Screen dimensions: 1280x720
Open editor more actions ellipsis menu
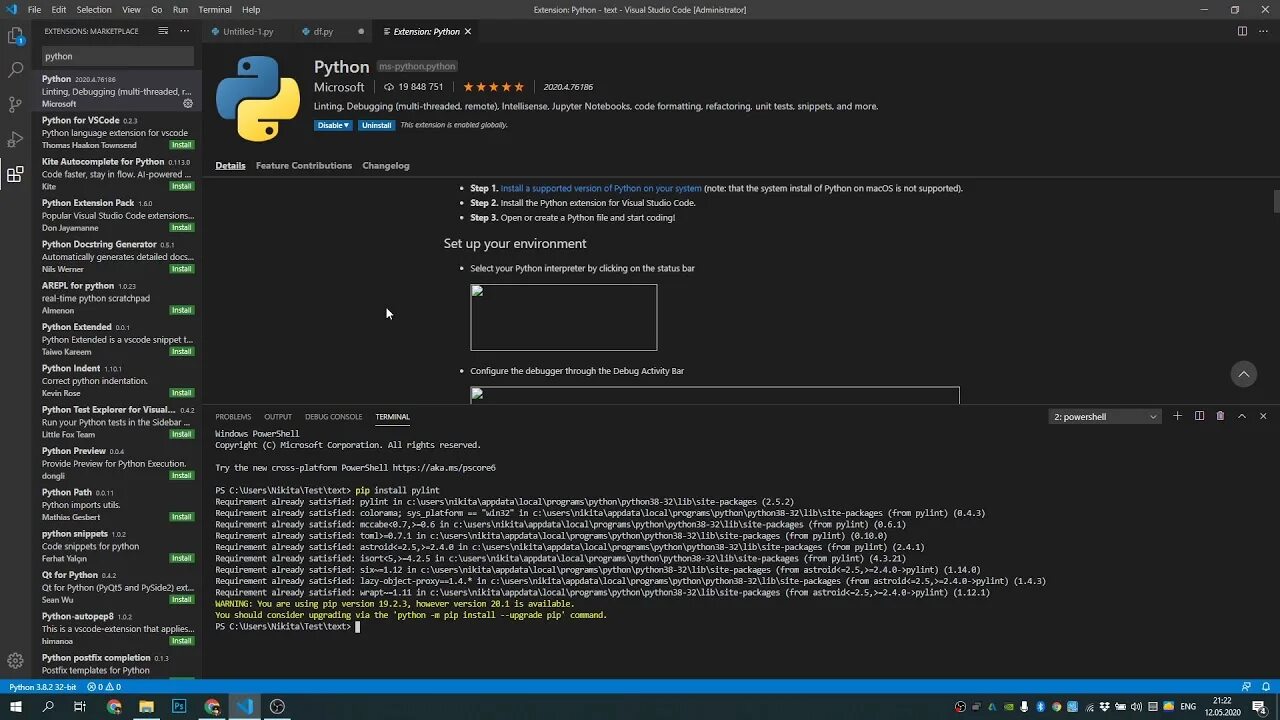pos(1263,31)
